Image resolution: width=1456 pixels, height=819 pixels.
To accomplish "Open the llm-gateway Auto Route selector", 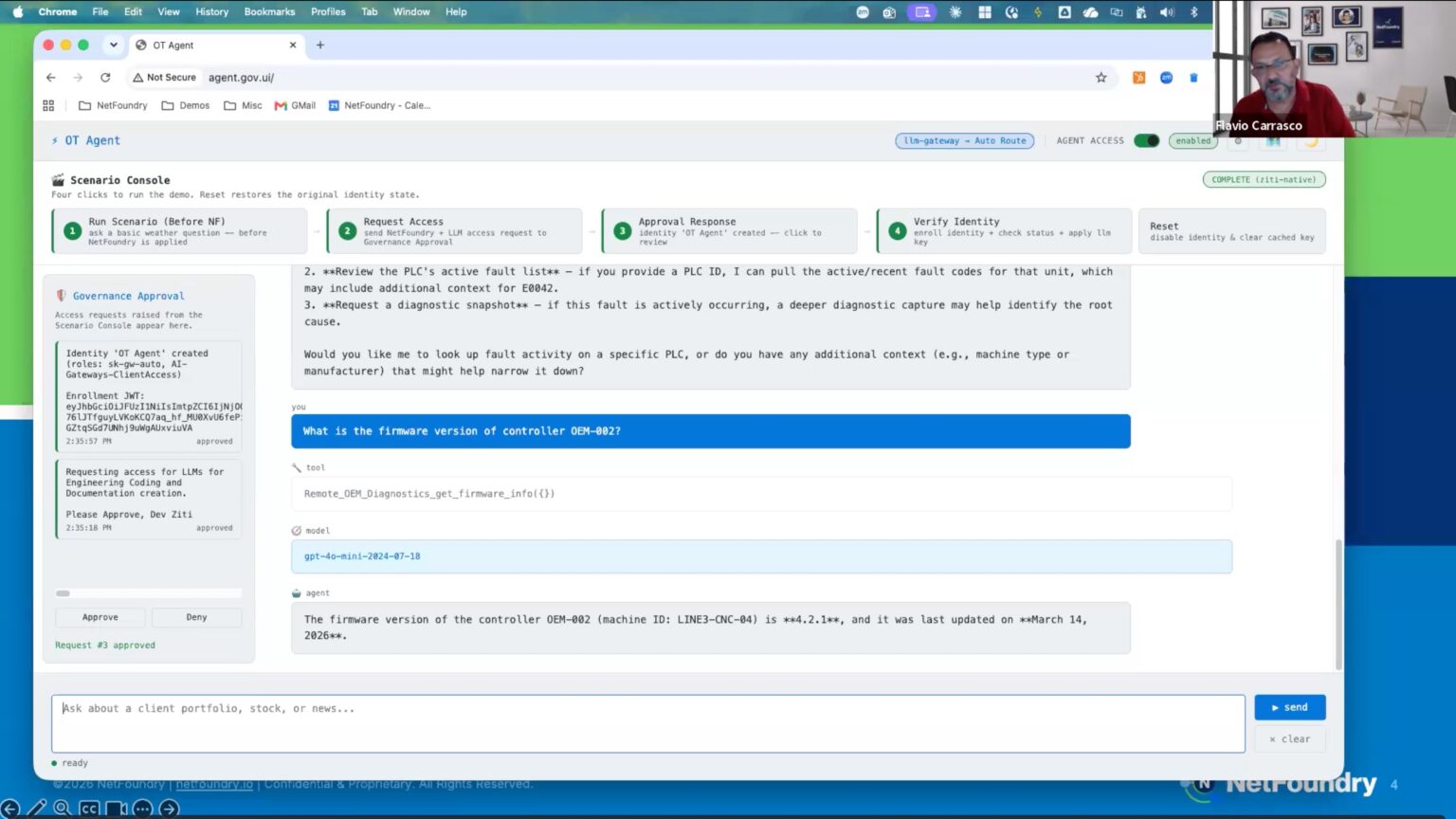I will (964, 140).
